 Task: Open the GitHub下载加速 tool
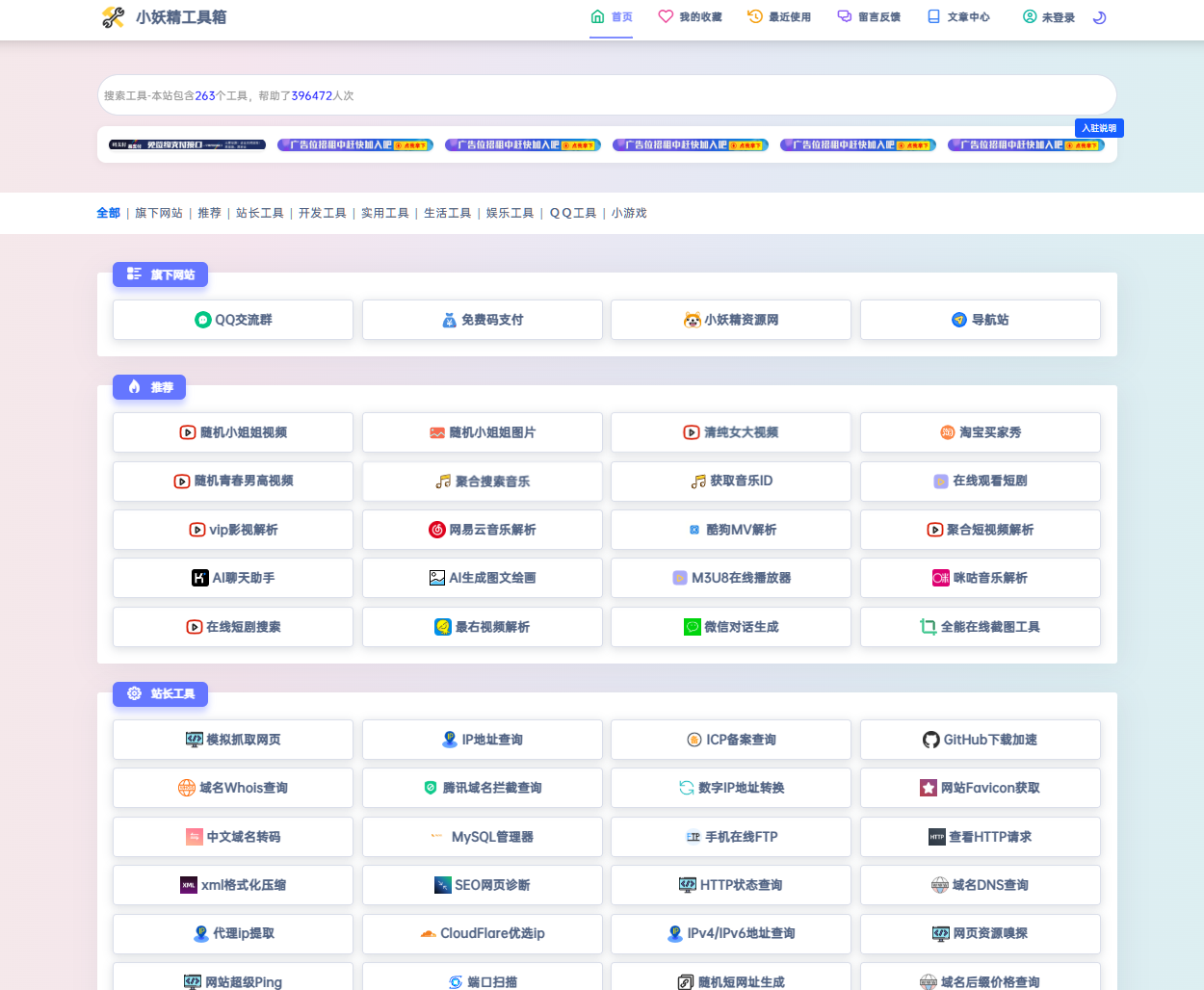click(980, 740)
